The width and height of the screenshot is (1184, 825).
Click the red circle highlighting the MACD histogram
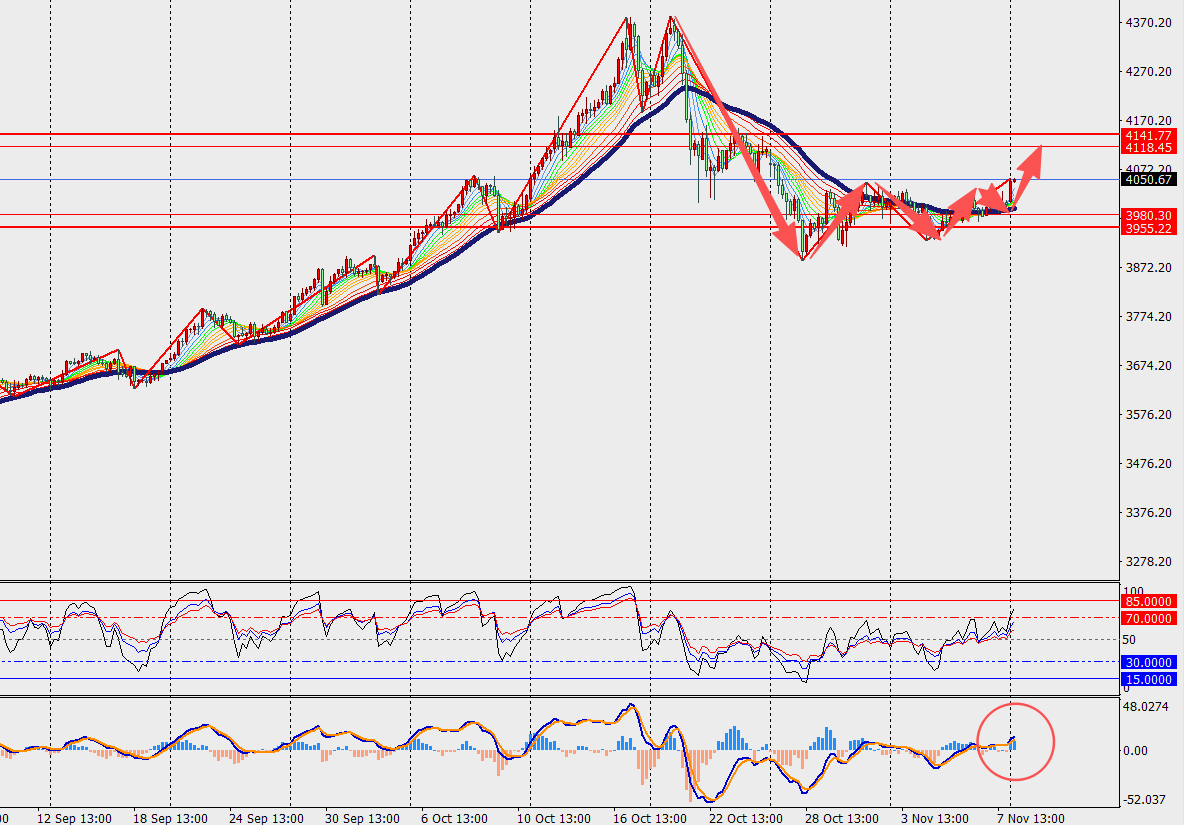tap(1015, 741)
